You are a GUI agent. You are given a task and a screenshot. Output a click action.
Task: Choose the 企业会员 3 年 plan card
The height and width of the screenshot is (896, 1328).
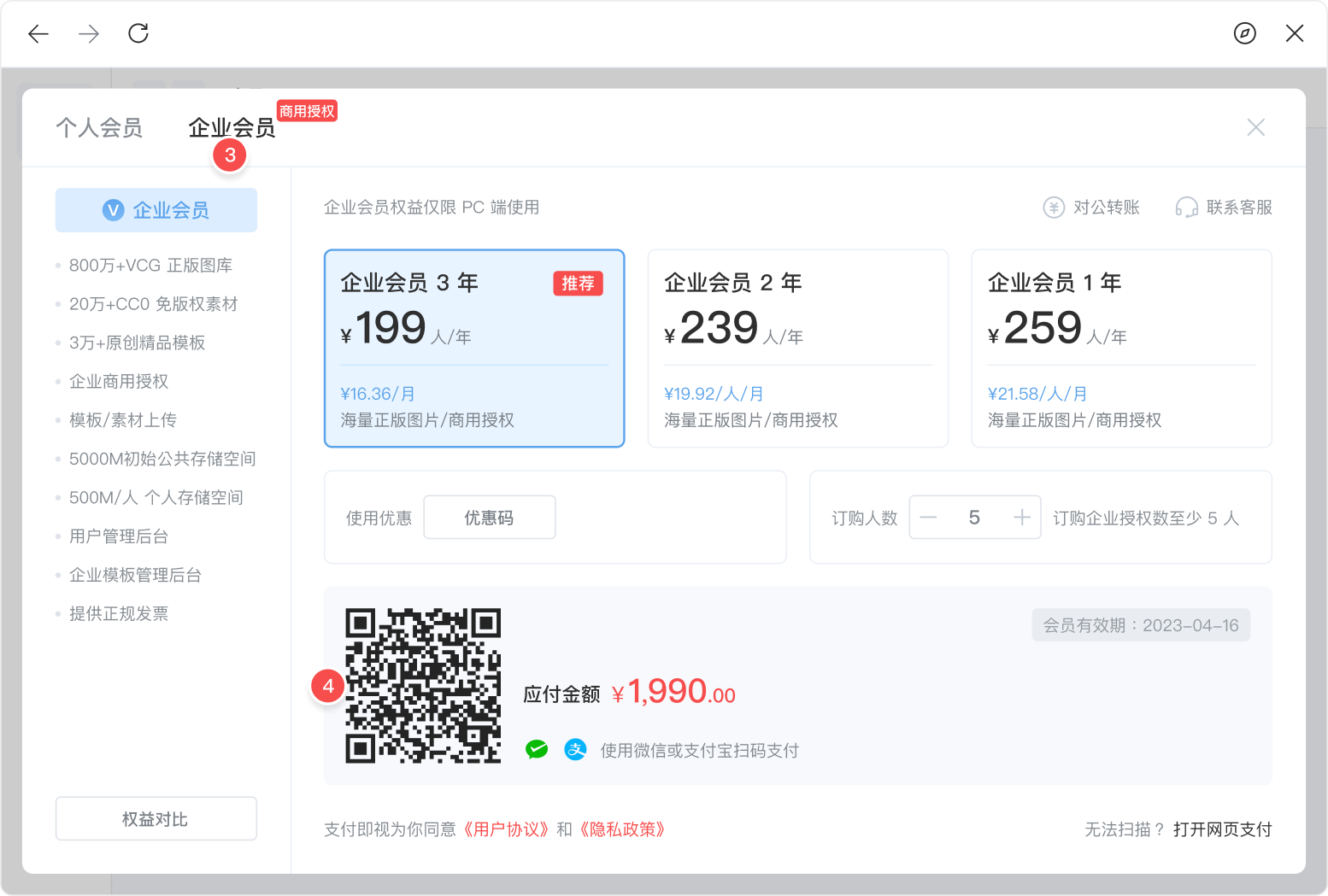[474, 348]
